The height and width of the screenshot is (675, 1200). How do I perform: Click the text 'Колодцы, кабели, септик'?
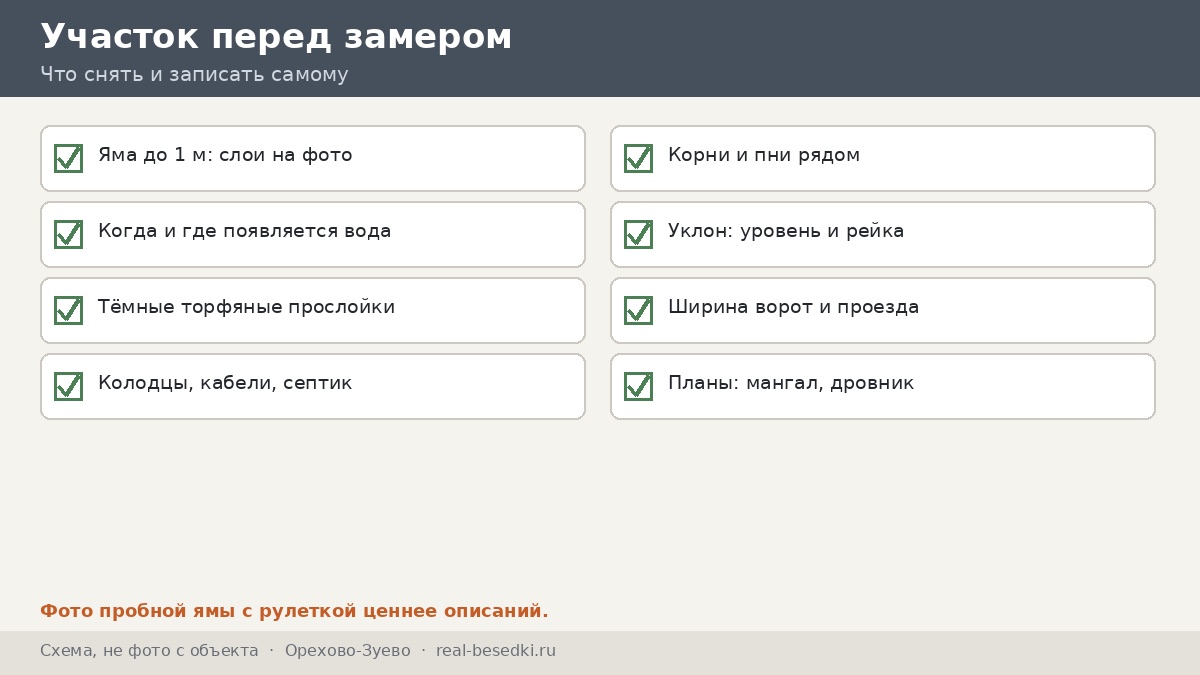tap(225, 384)
